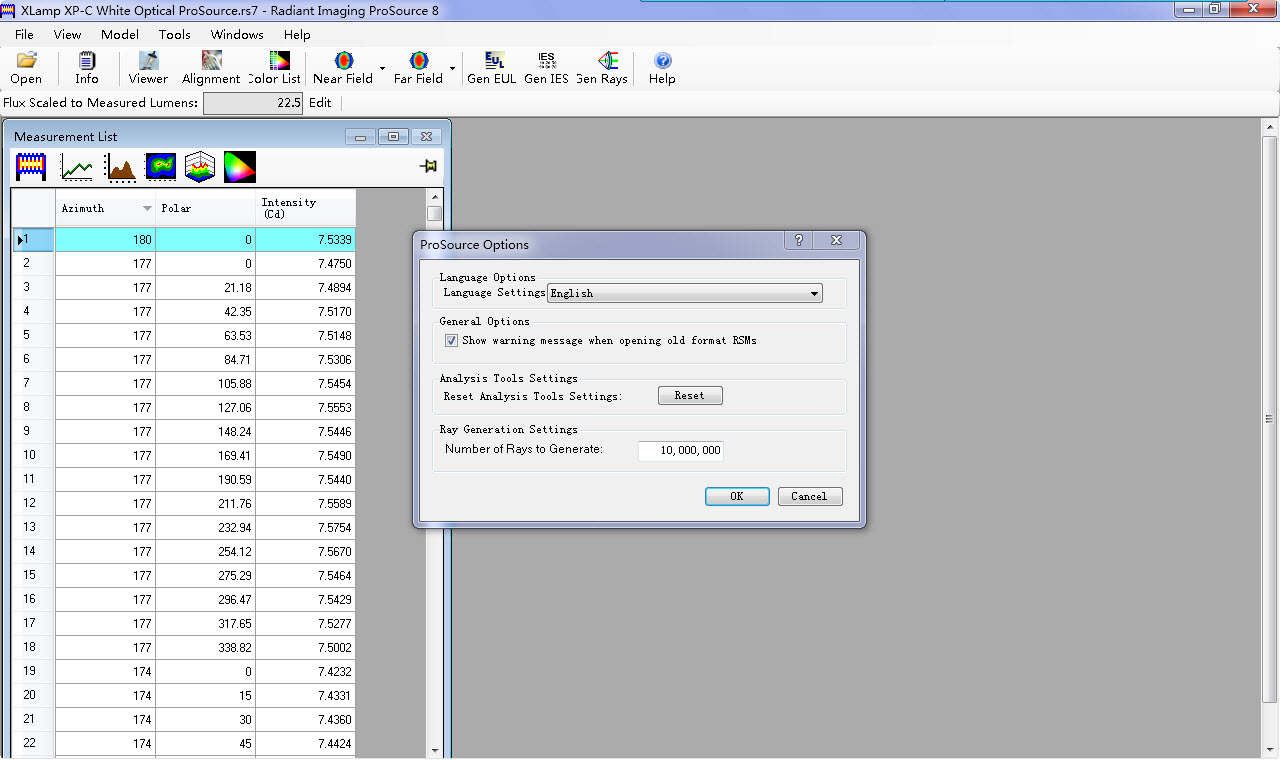Open the Color List tool

point(275,68)
